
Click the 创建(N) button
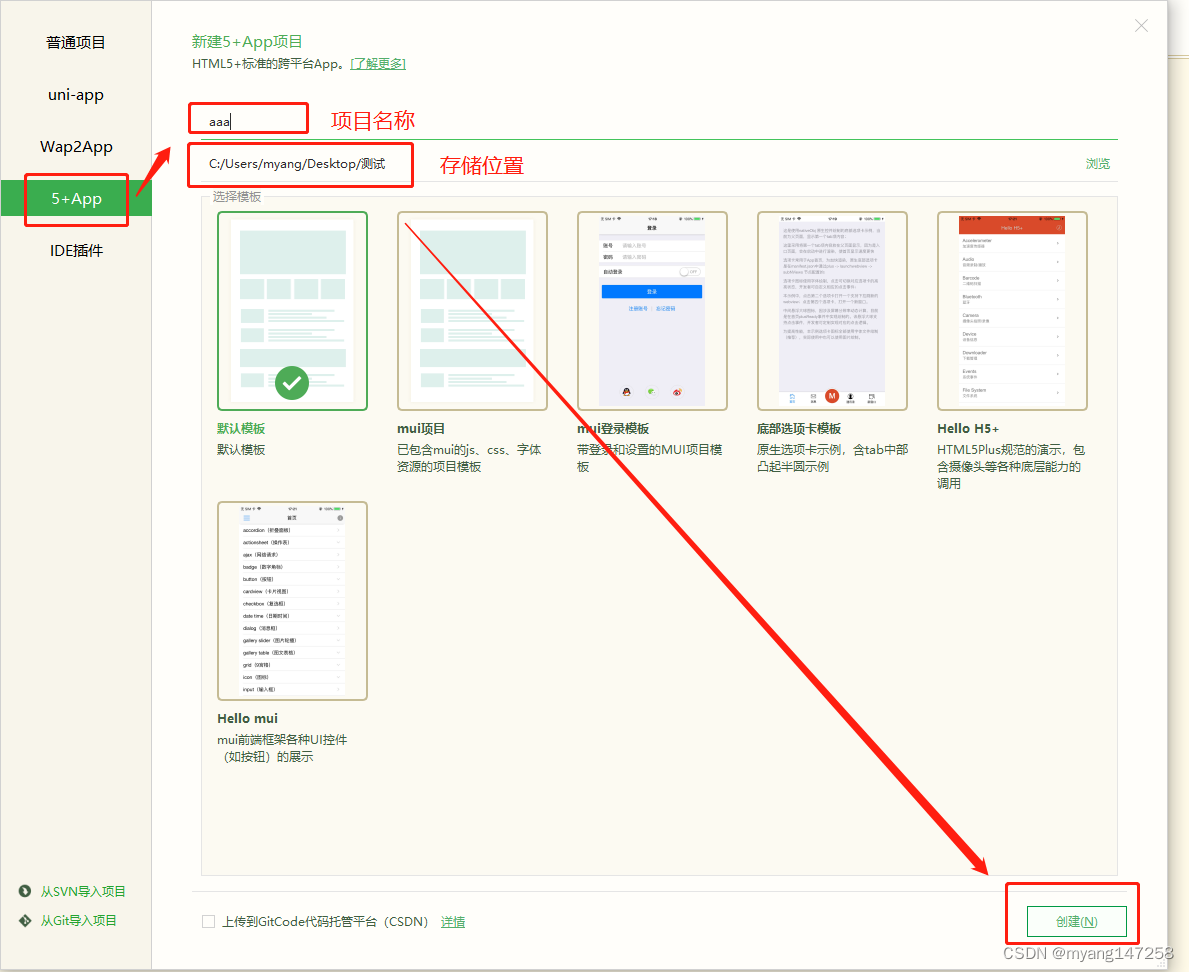point(1077,921)
